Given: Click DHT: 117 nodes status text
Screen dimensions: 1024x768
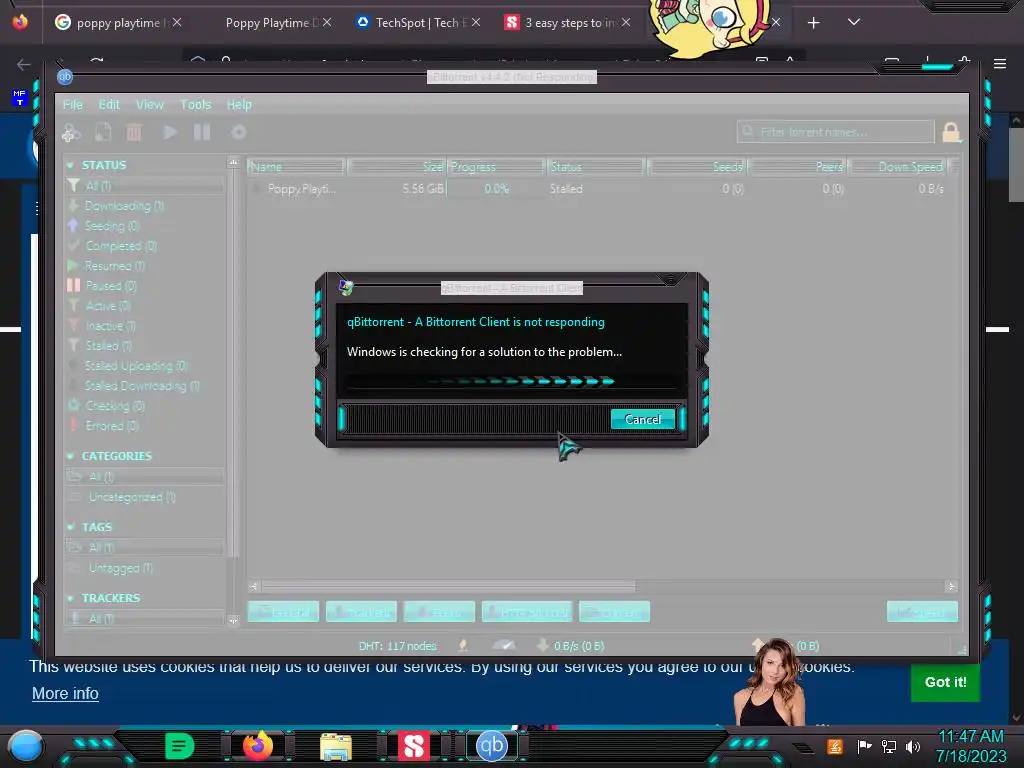Looking at the screenshot, I should click(x=397, y=646).
